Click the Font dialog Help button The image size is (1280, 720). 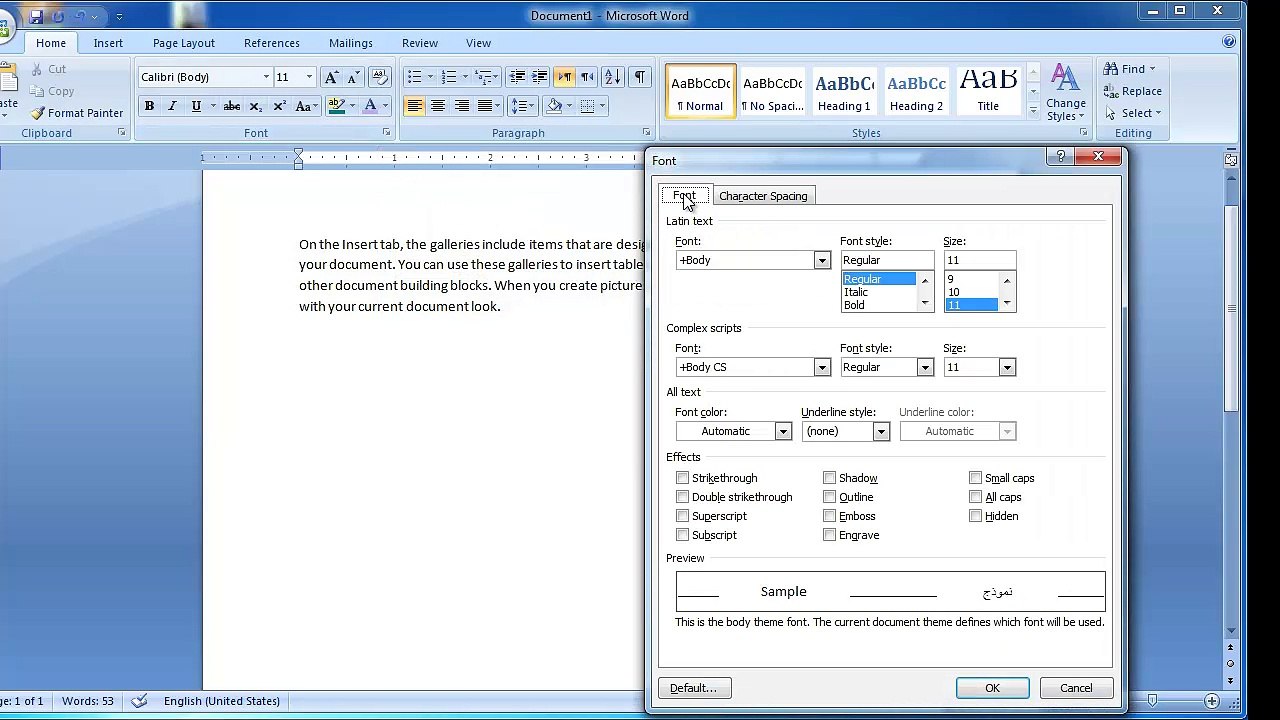pos(1060,157)
